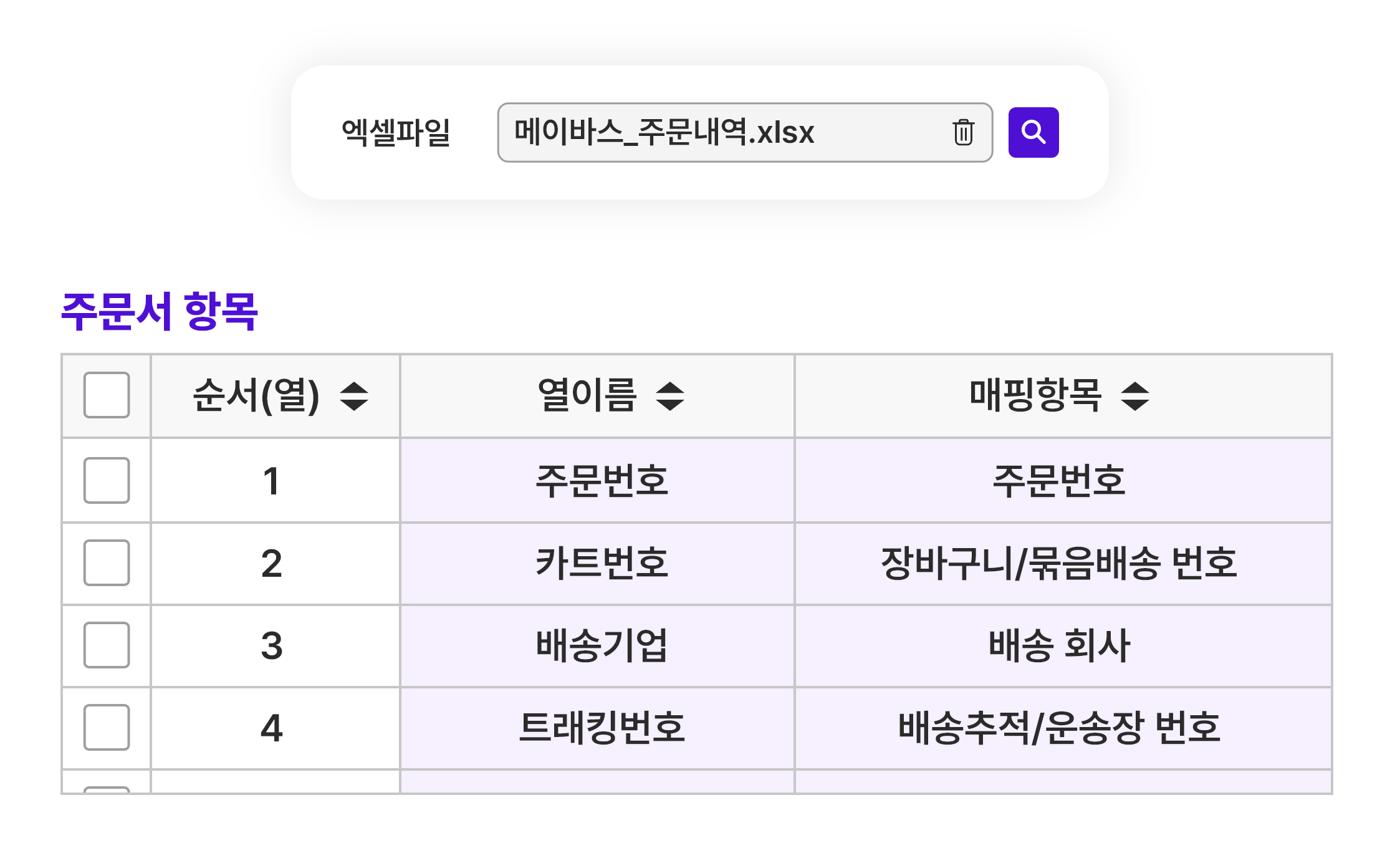Sort by 열이름 column arrows
The width and height of the screenshot is (1400, 853).
pyautogui.click(x=670, y=396)
